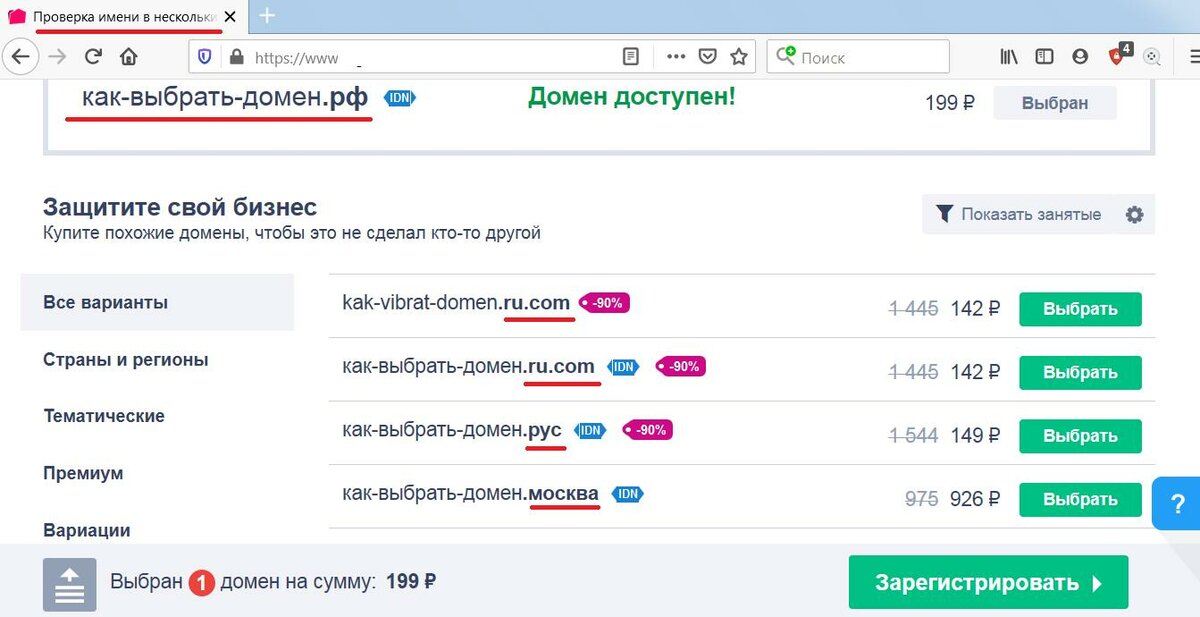
Task: Open the "Премиум" domains category
Action: pos(83,473)
